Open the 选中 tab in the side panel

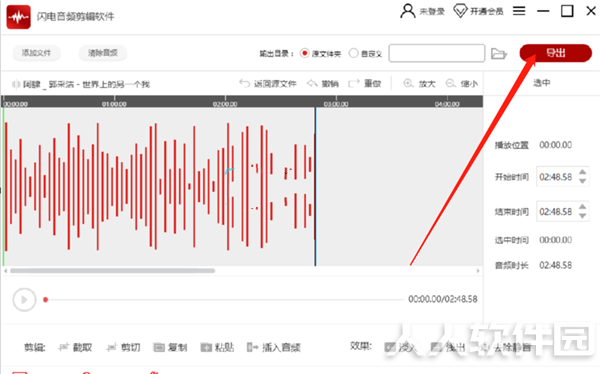542,83
